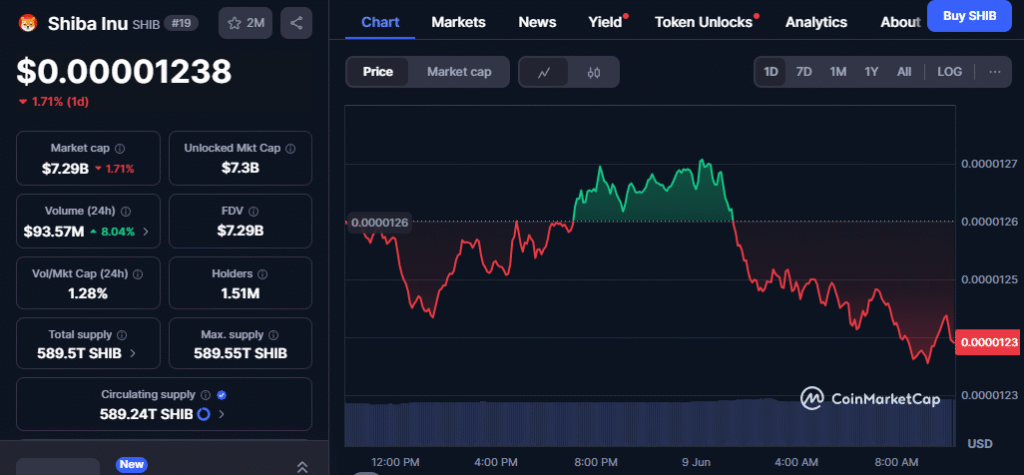1024x475 pixels.
Task: Expand Circulating supply details chevron
Action: [221, 414]
